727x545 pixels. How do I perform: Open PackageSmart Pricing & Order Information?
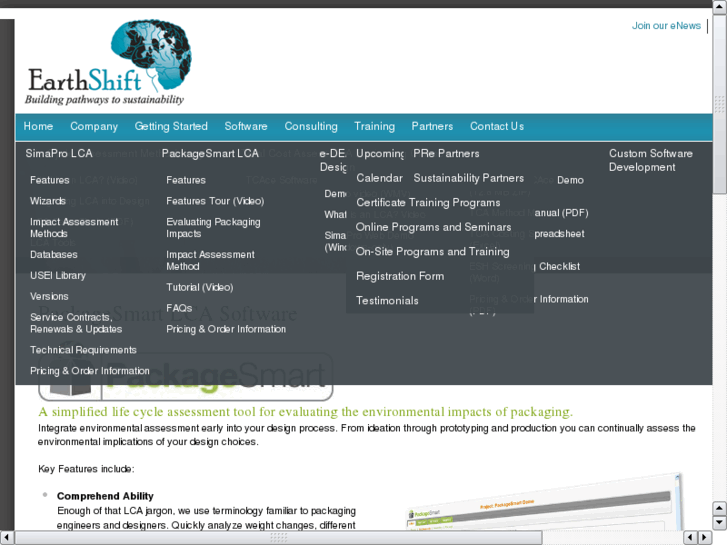(226, 329)
